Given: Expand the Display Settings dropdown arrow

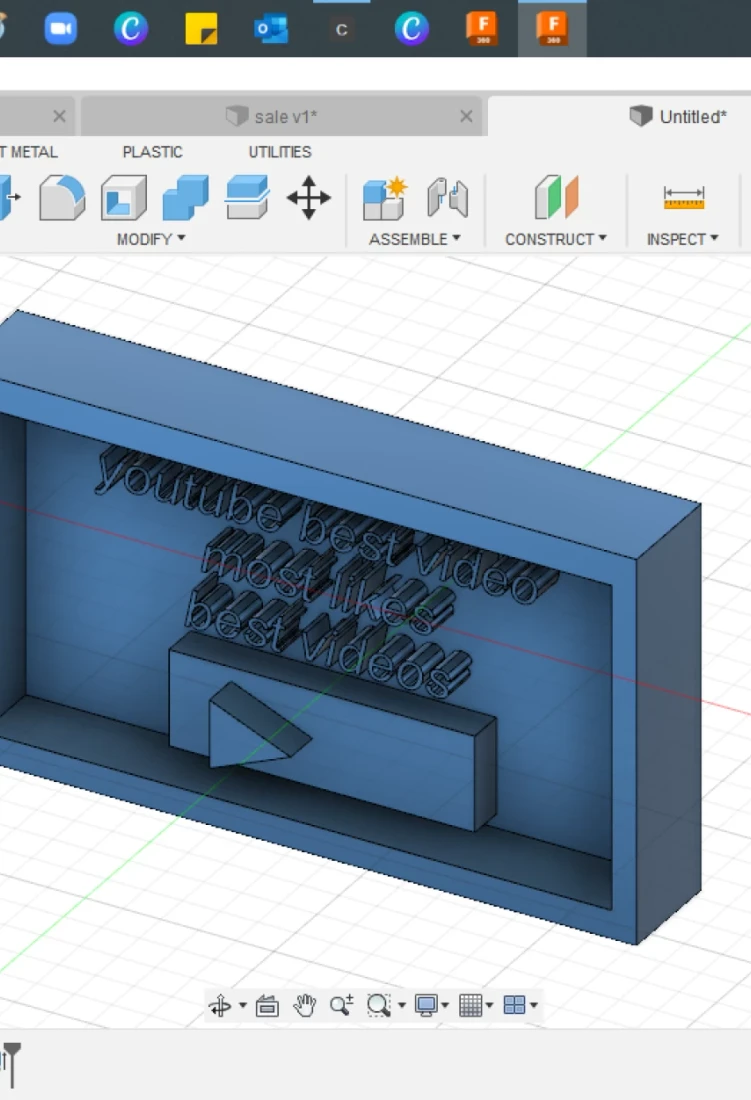Looking at the screenshot, I should tap(445, 1005).
